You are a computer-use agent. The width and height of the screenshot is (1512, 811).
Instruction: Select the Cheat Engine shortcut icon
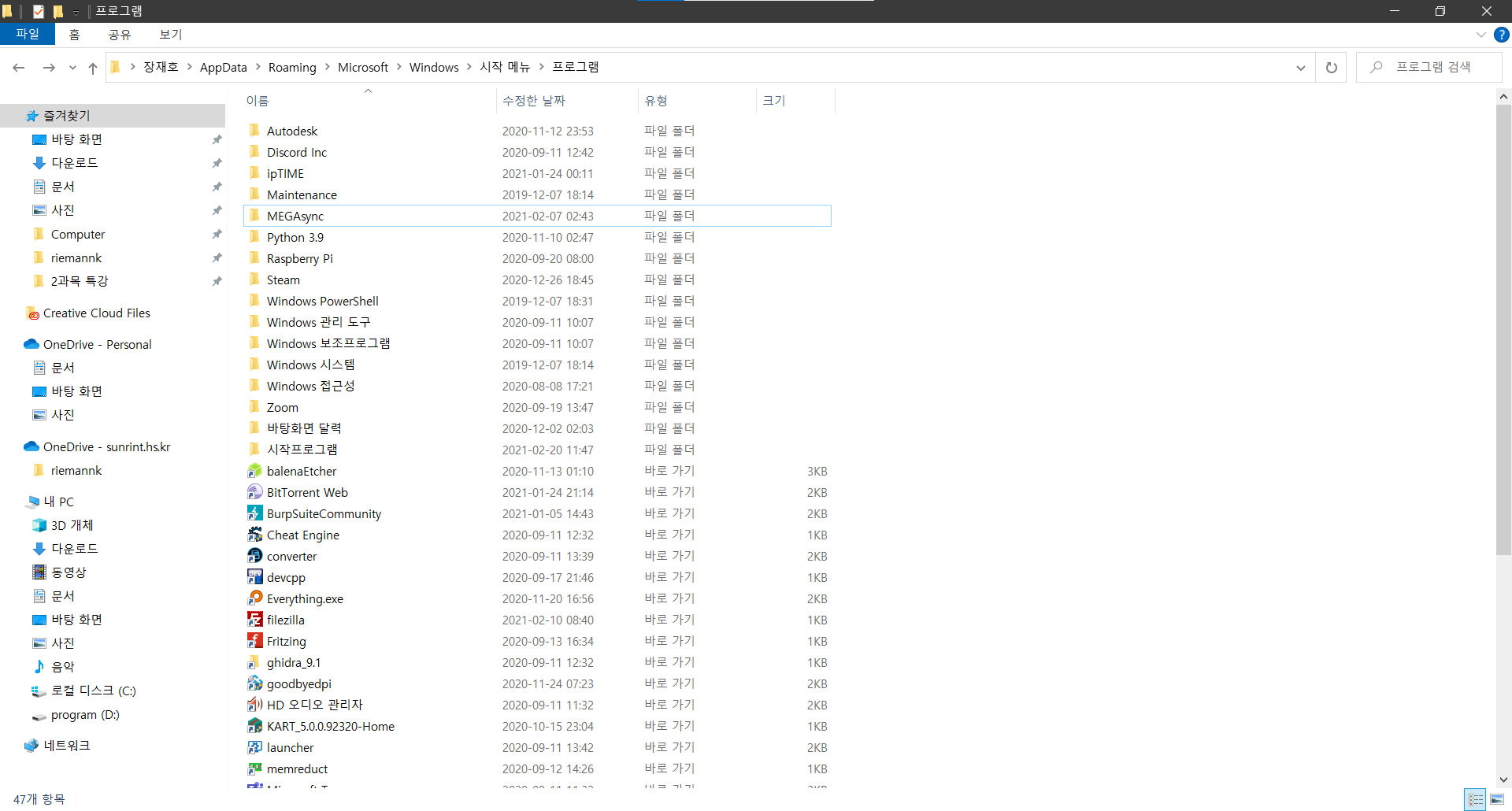pos(254,535)
